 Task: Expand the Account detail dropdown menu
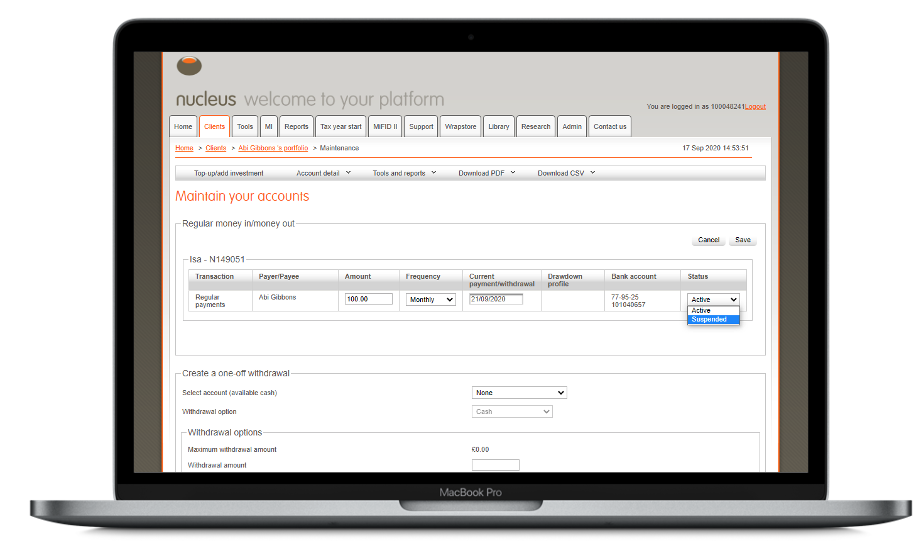coord(323,173)
